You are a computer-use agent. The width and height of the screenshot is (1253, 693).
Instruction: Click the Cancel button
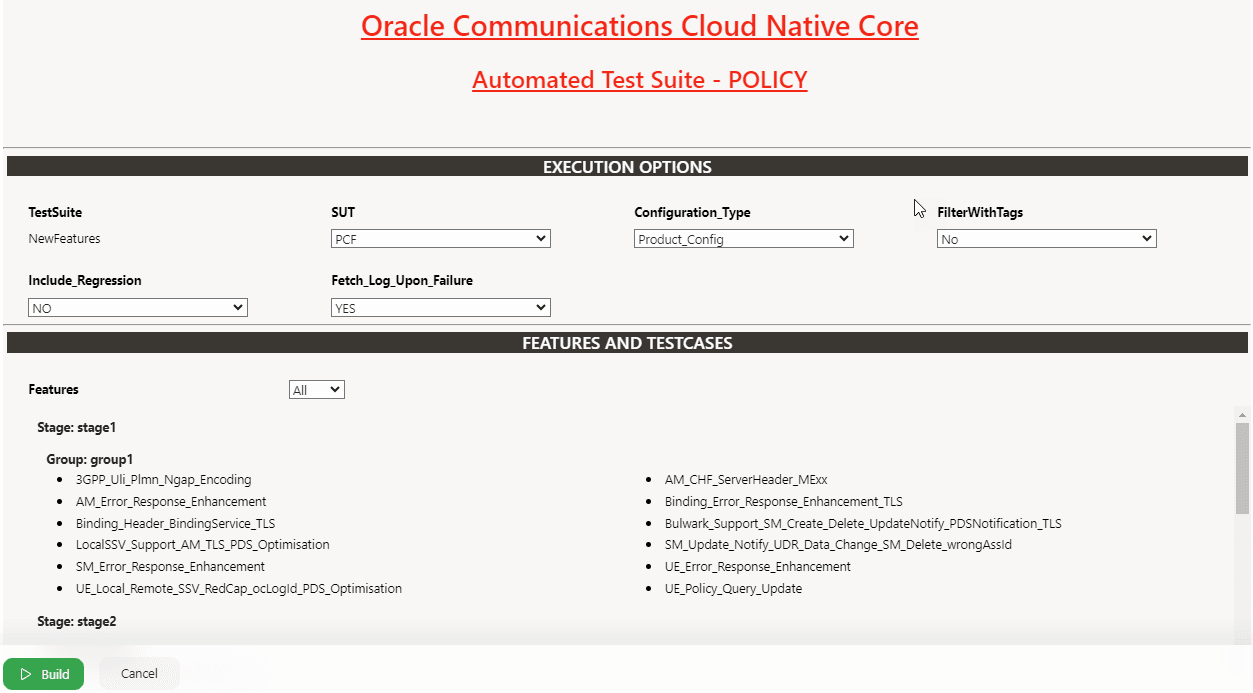tap(139, 674)
